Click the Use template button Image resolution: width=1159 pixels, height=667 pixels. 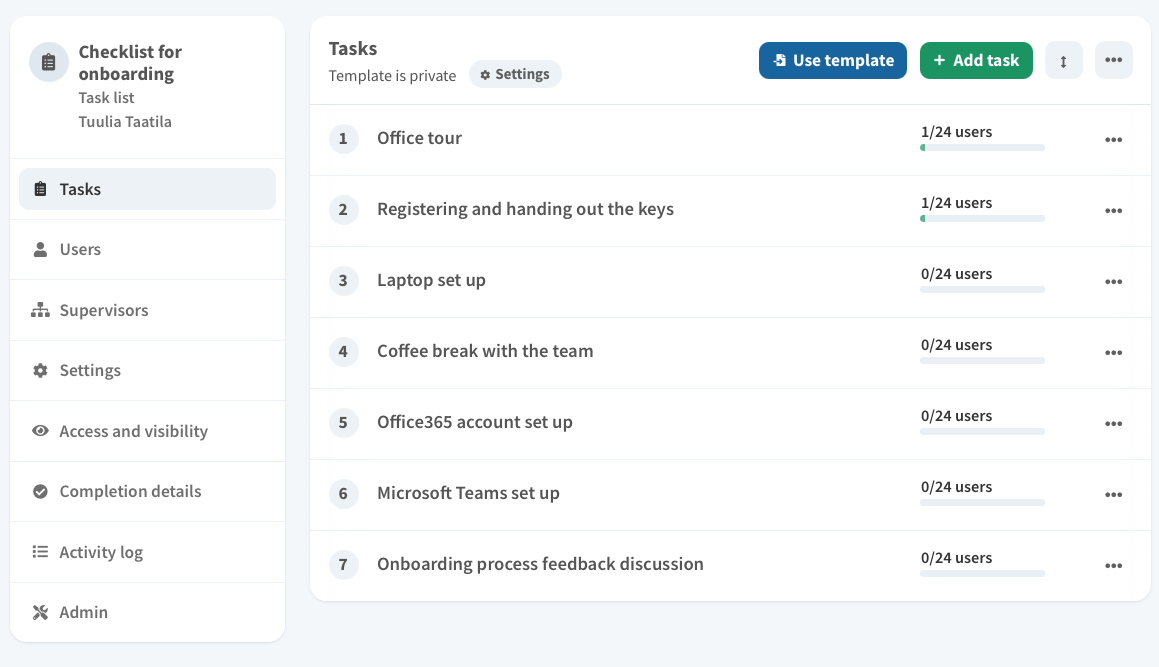[x=832, y=60]
